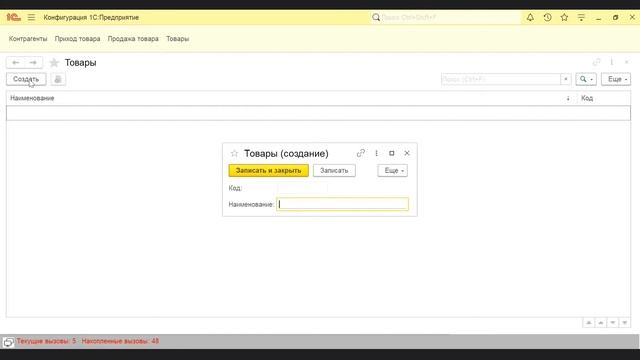This screenshot has height=360, width=640.
Task: Focus the list search field
Action: [501, 79]
